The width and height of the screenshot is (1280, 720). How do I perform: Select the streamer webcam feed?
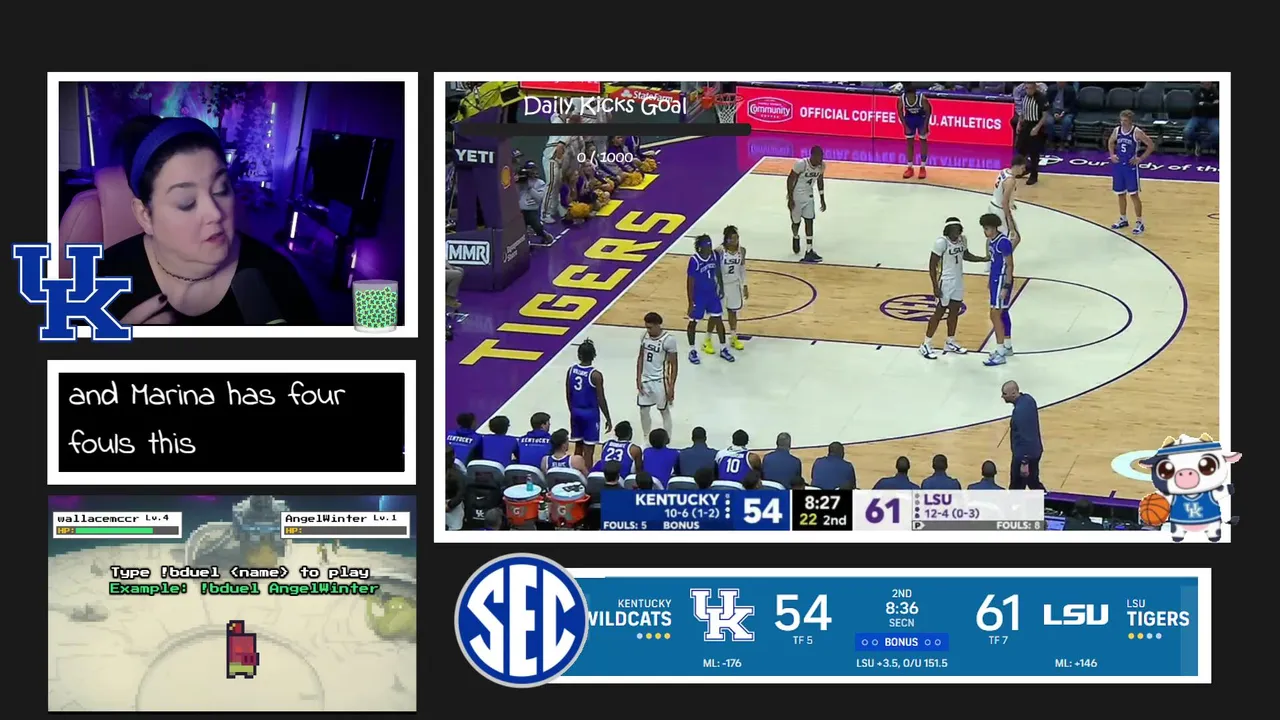point(232,204)
